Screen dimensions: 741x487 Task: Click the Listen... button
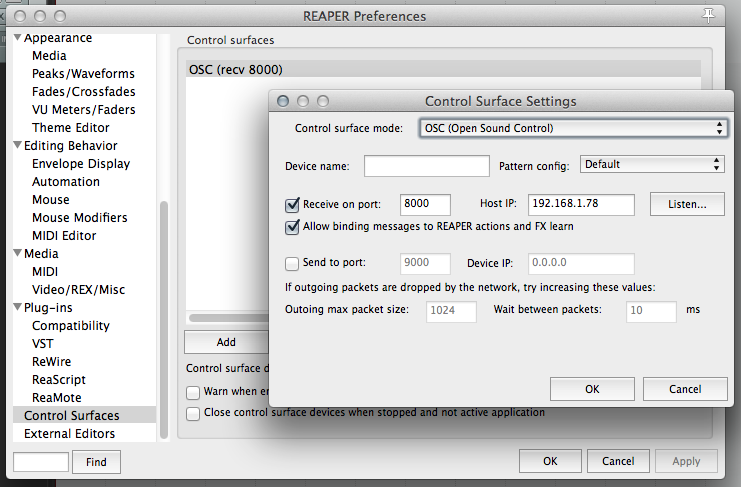pos(687,204)
